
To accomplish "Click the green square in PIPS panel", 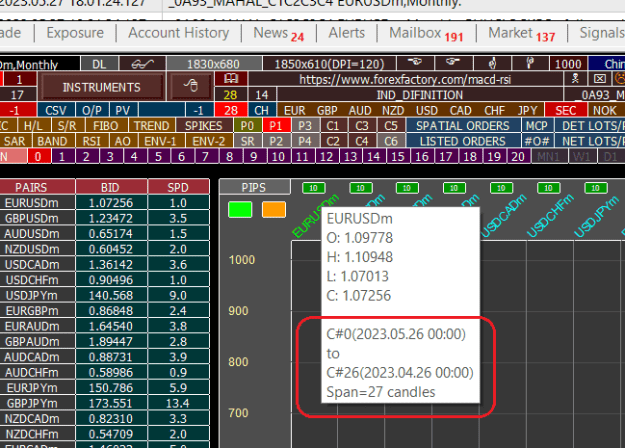I will [240, 209].
